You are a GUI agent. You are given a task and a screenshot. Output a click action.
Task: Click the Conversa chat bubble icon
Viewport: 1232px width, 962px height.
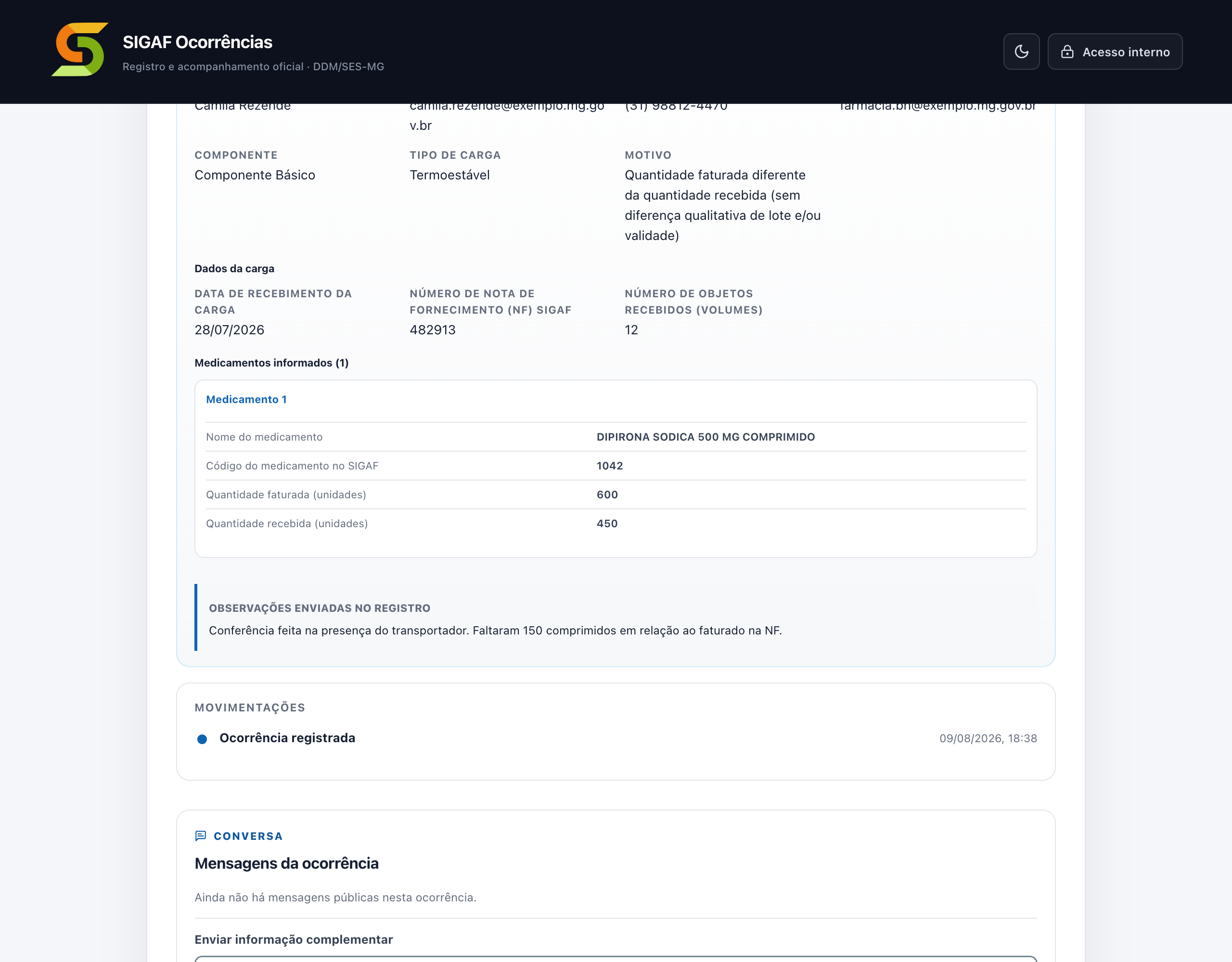point(200,835)
